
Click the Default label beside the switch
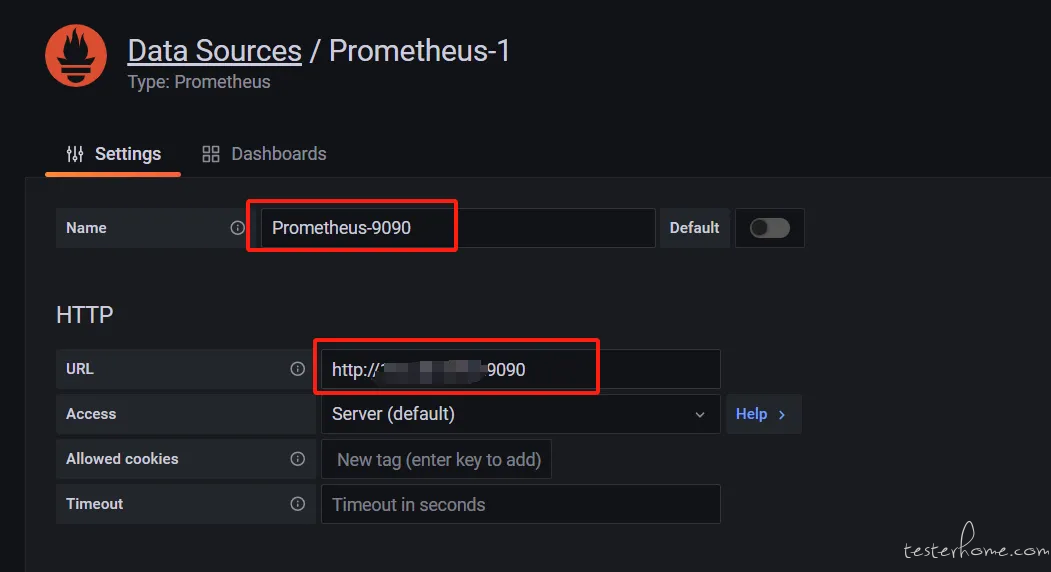coord(694,228)
